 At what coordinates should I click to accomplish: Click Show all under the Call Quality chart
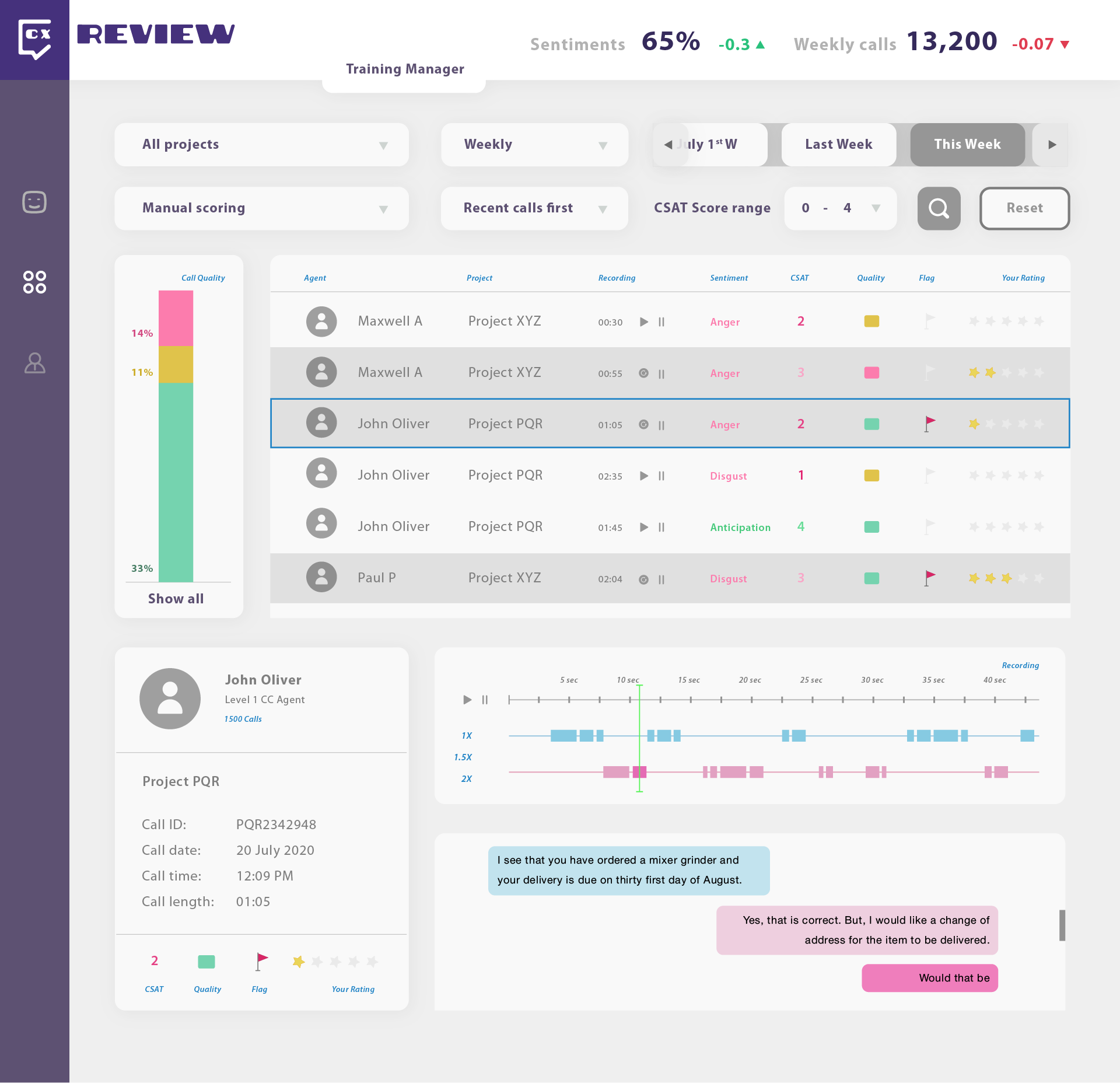point(176,599)
